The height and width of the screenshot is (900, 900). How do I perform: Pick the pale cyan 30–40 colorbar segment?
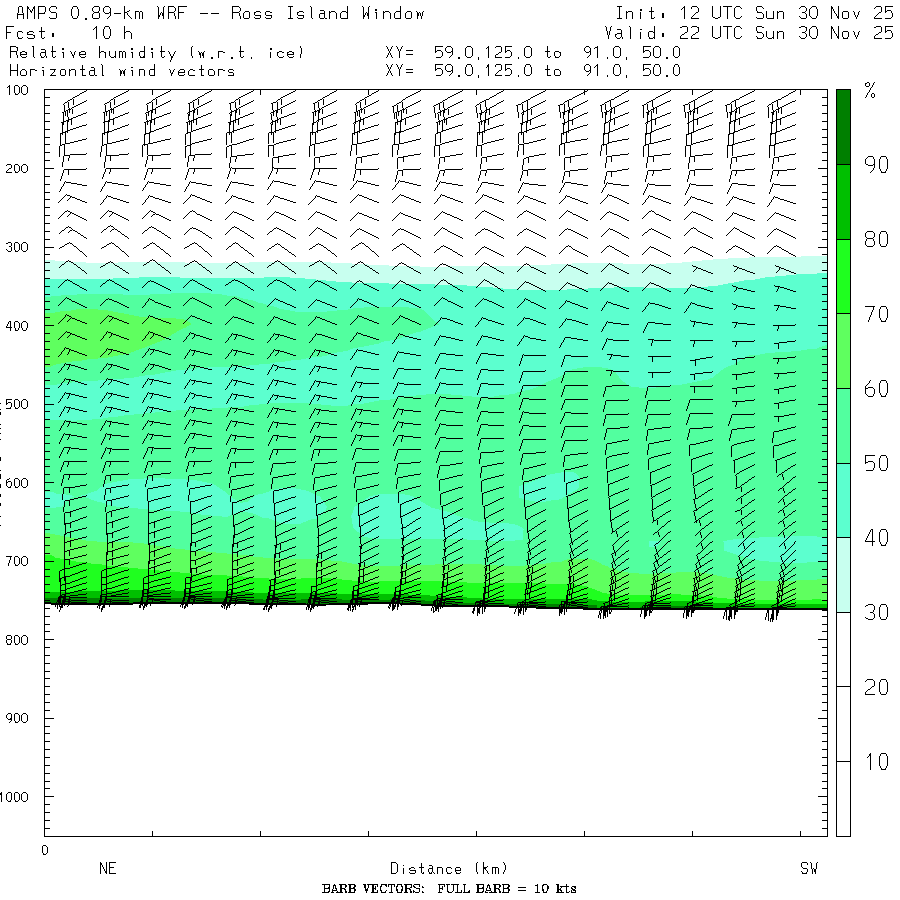pyautogui.click(x=843, y=574)
